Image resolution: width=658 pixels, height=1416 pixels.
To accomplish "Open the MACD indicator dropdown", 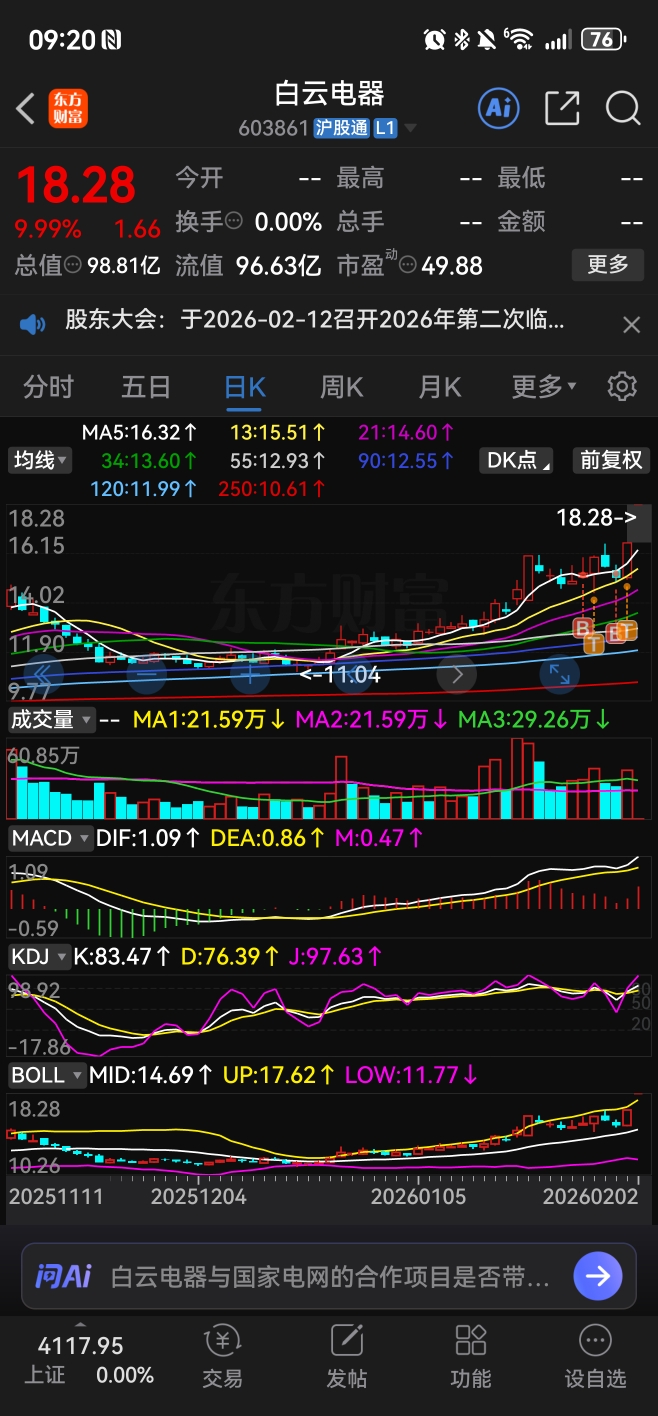I will (x=50, y=838).
